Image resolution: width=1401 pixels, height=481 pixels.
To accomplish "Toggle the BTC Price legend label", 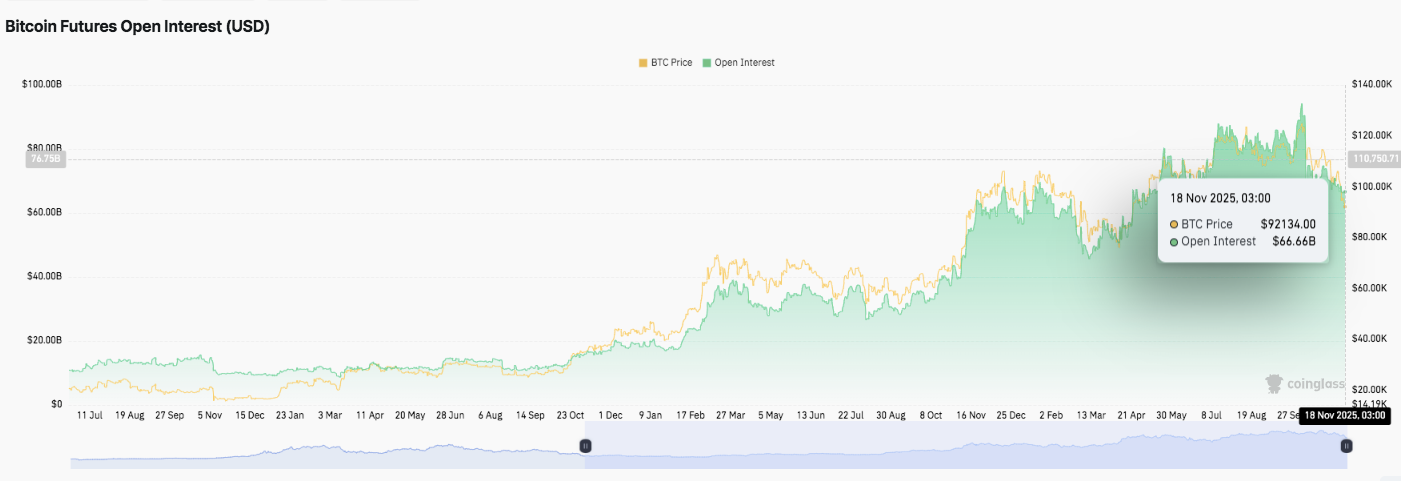I will click(x=671, y=63).
